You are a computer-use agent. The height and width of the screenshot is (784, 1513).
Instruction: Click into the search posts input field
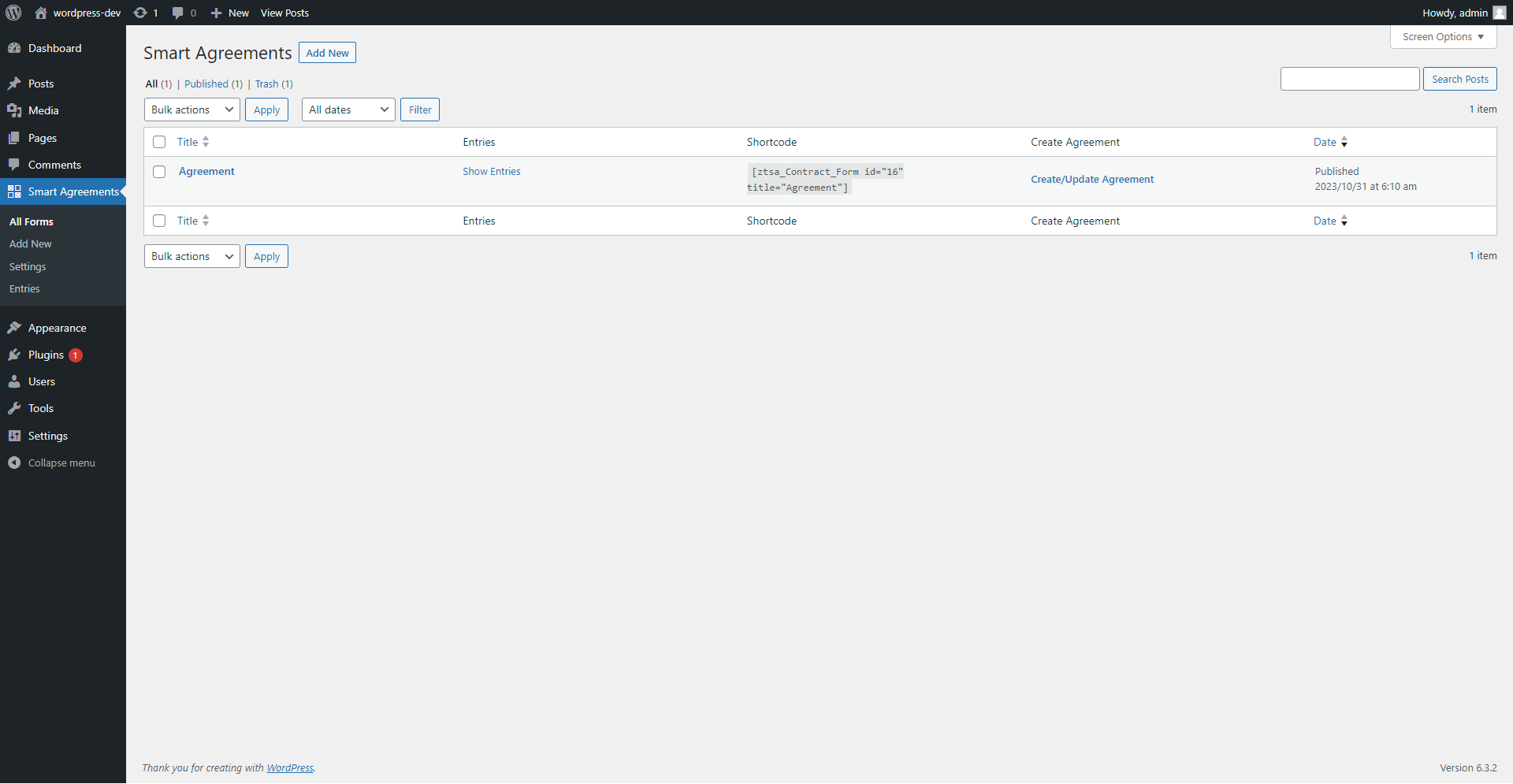click(x=1350, y=79)
